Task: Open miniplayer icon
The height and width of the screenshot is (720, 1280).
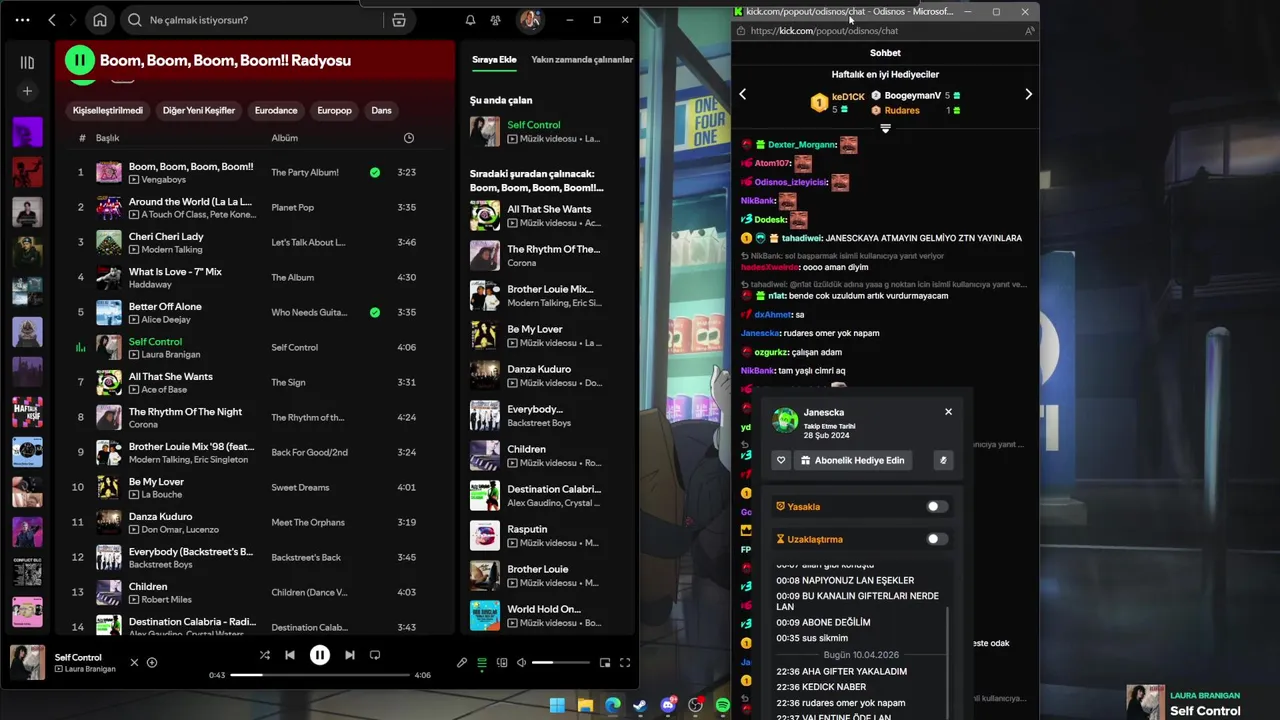Action: 605,662
